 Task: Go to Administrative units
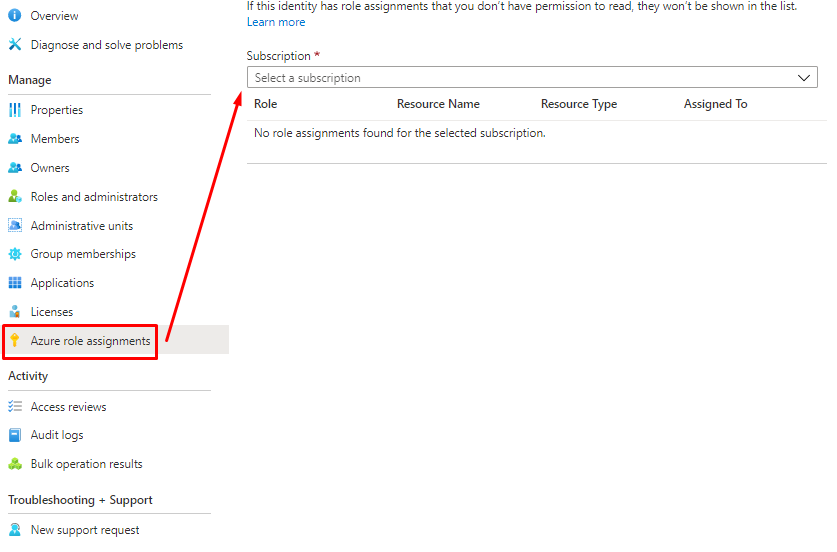tap(81, 226)
